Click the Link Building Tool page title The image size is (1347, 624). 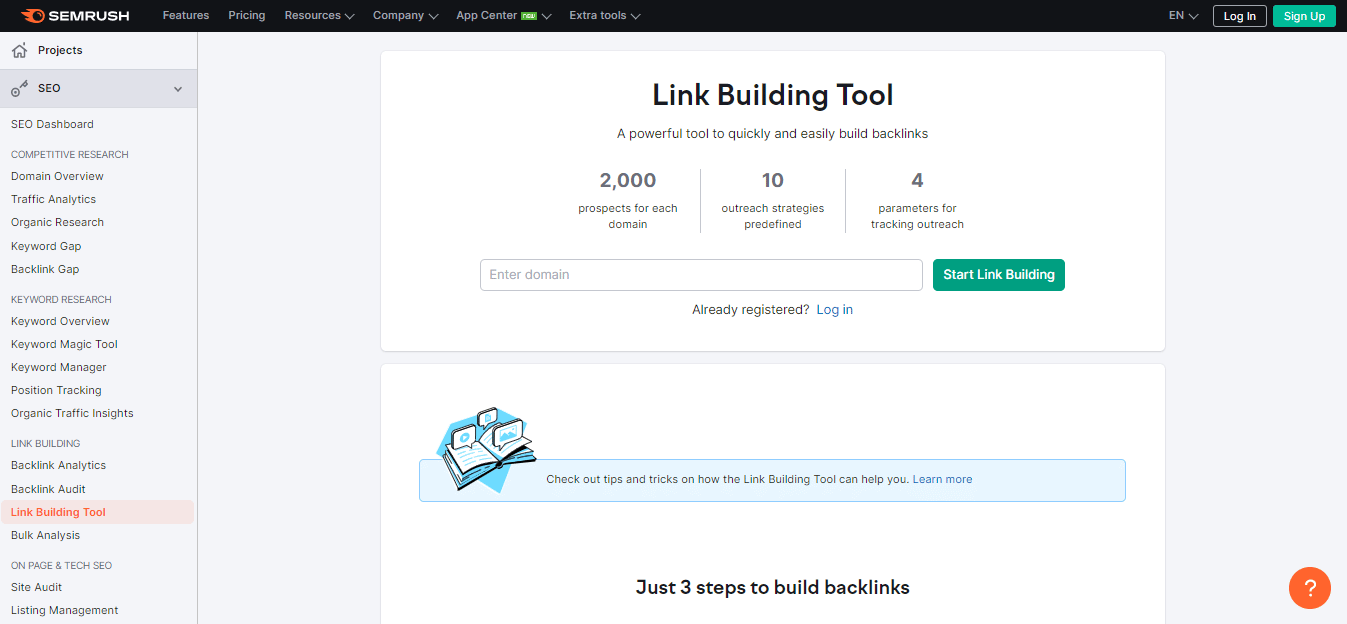pyautogui.click(x=773, y=95)
